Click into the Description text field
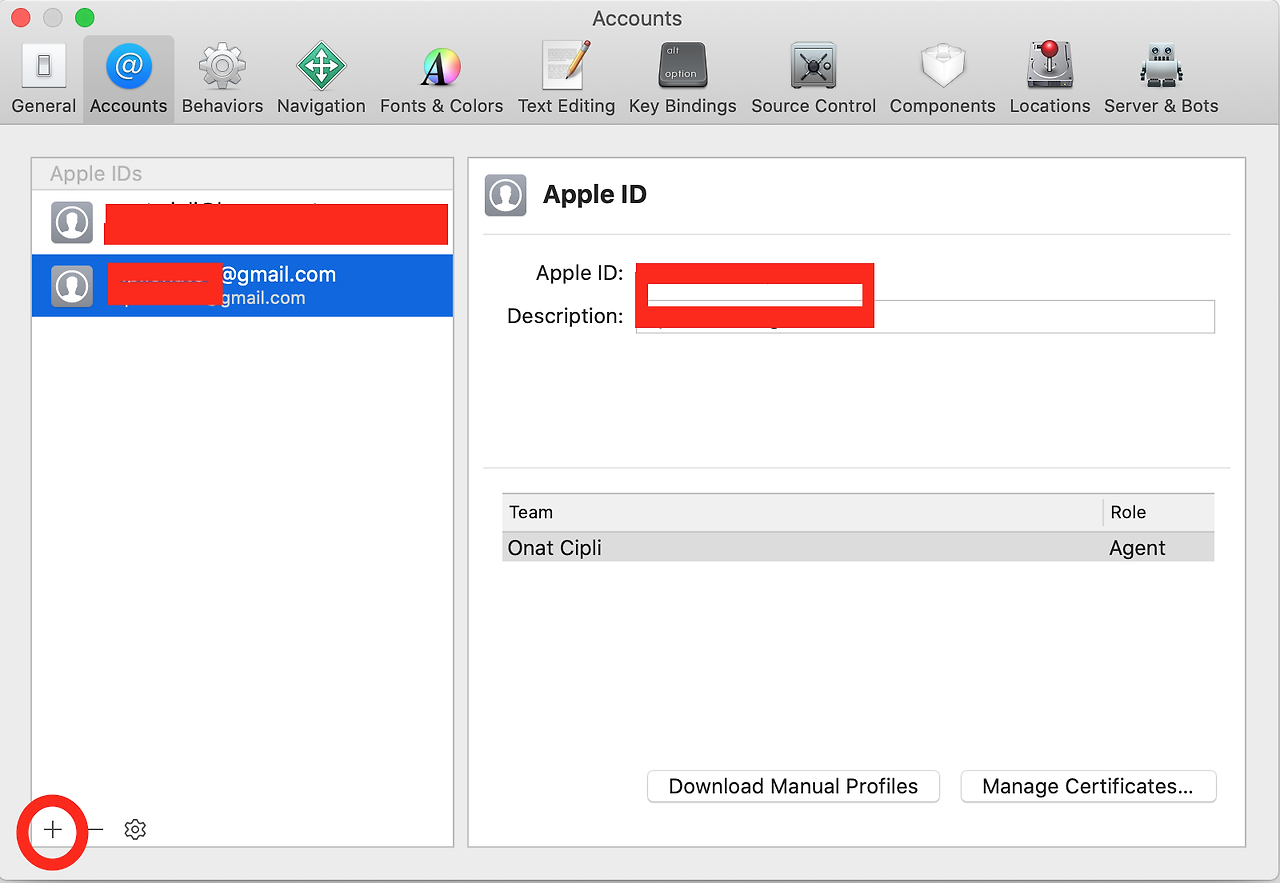This screenshot has width=1280, height=883. click(925, 316)
